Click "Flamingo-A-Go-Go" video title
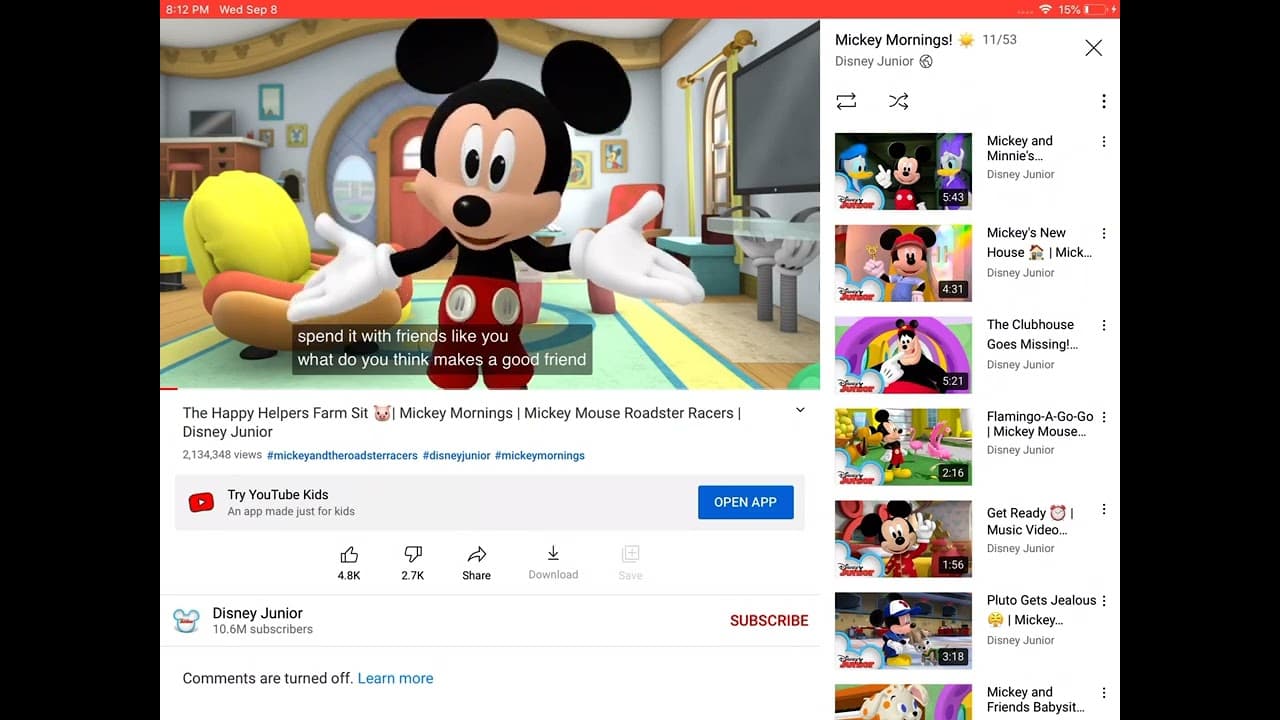 pyautogui.click(x=1040, y=424)
